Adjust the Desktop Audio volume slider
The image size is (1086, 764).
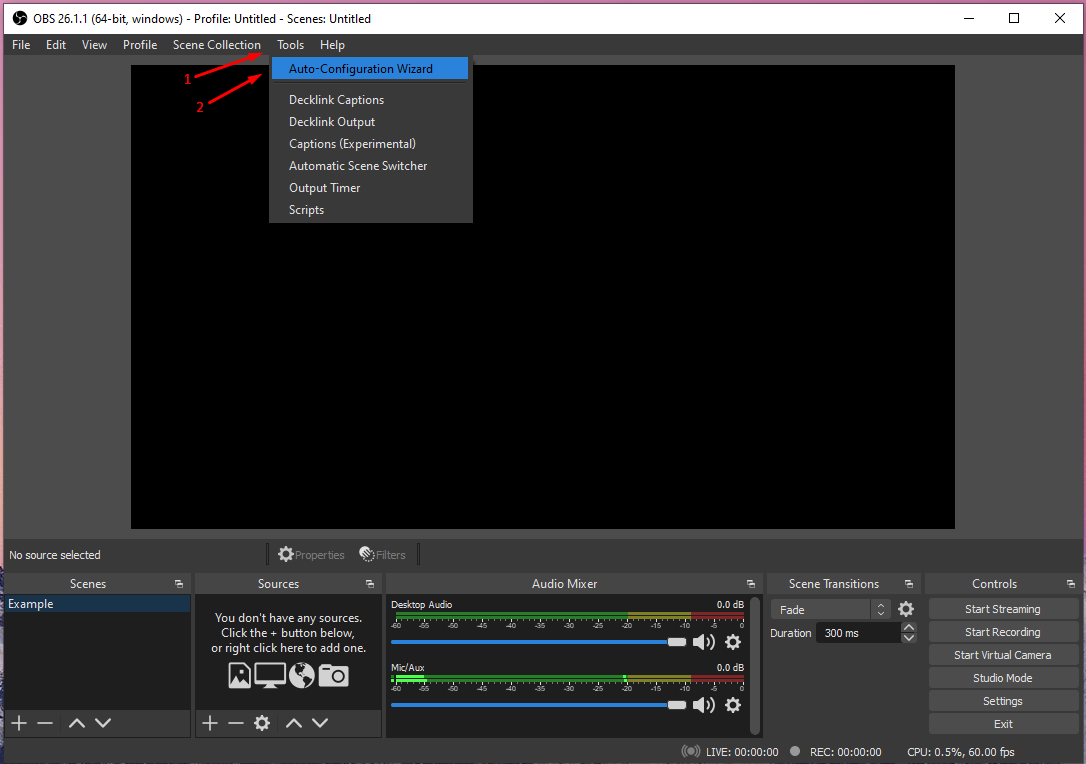538,642
